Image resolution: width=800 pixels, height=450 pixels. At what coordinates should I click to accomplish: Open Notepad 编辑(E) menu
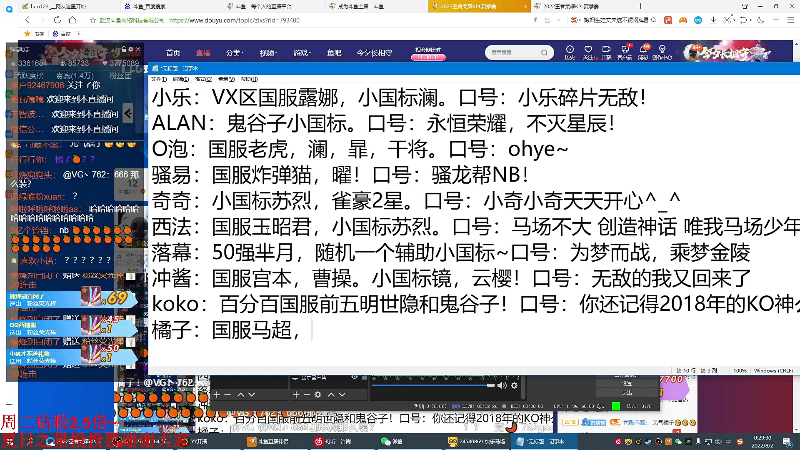click(181, 79)
